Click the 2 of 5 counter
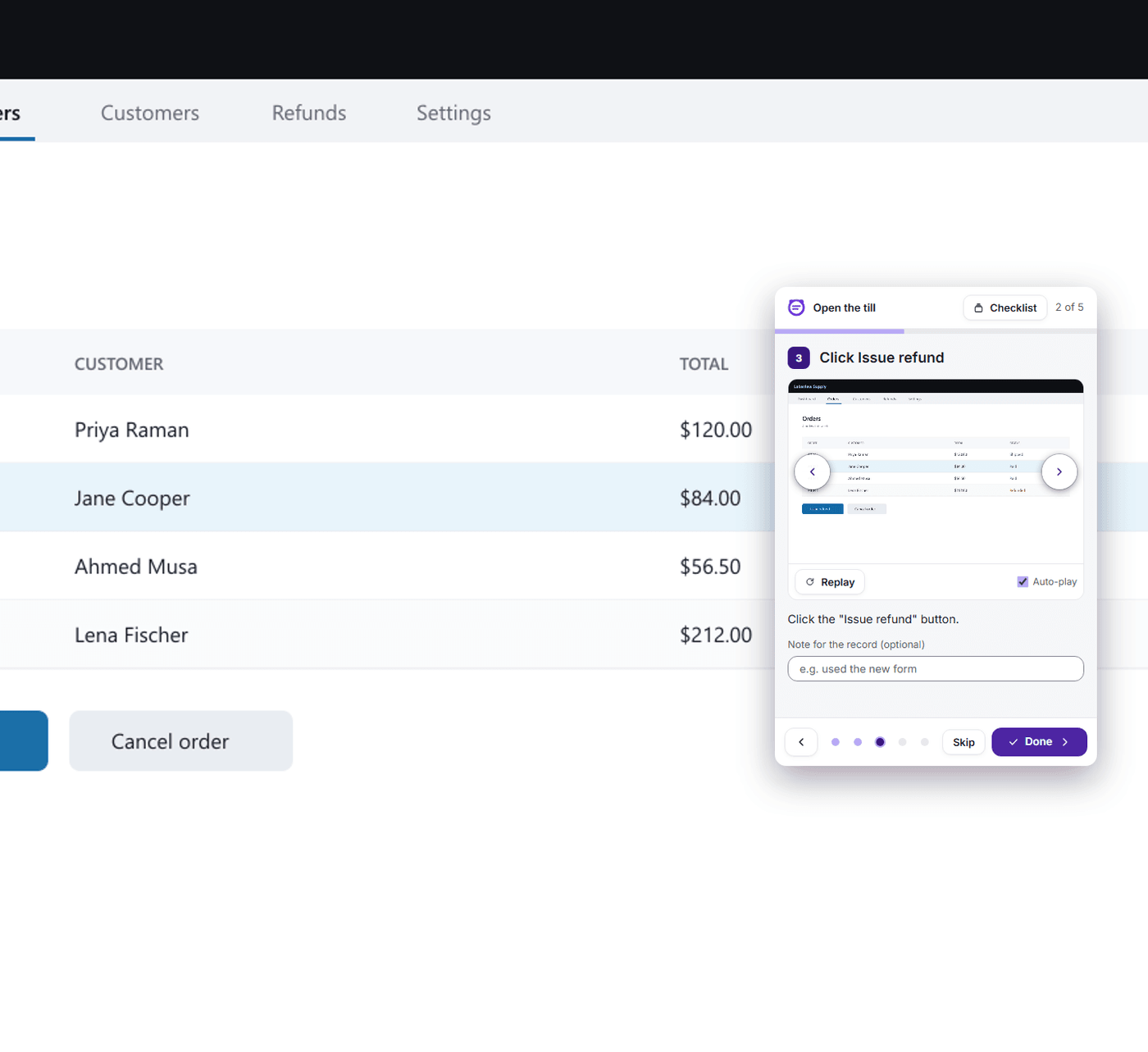The height and width of the screenshot is (1052, 1148). 1069,307
